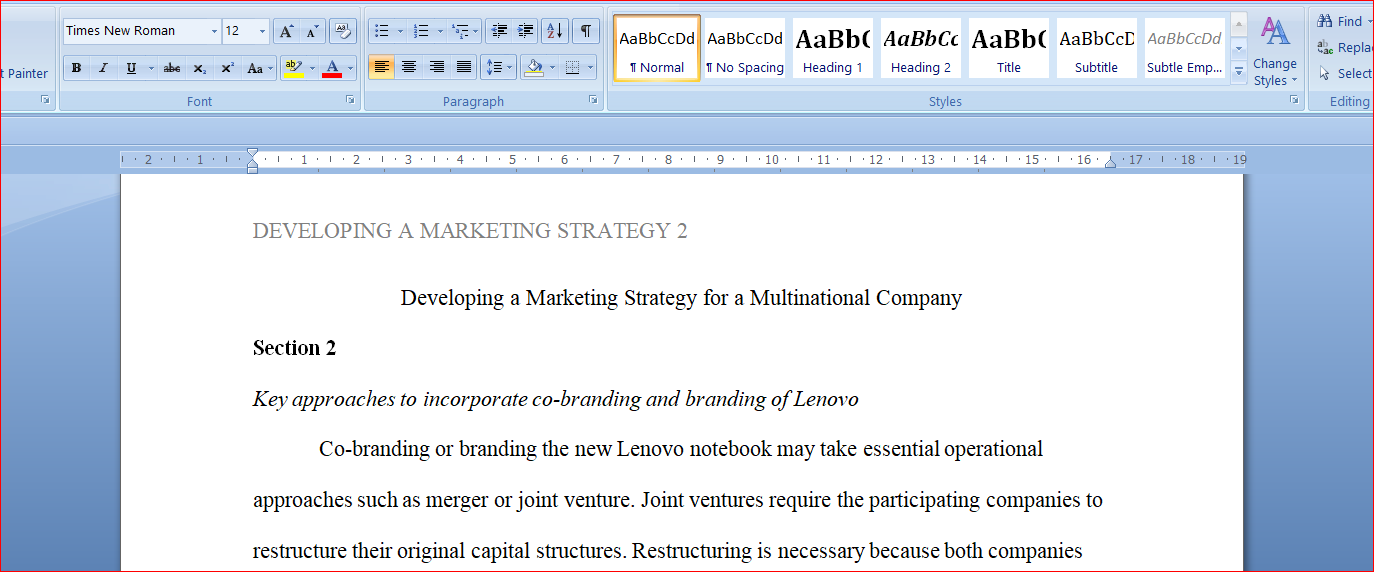Click the Select cursor icon
Screen dimensions: 1374x572
(1324, 73)
